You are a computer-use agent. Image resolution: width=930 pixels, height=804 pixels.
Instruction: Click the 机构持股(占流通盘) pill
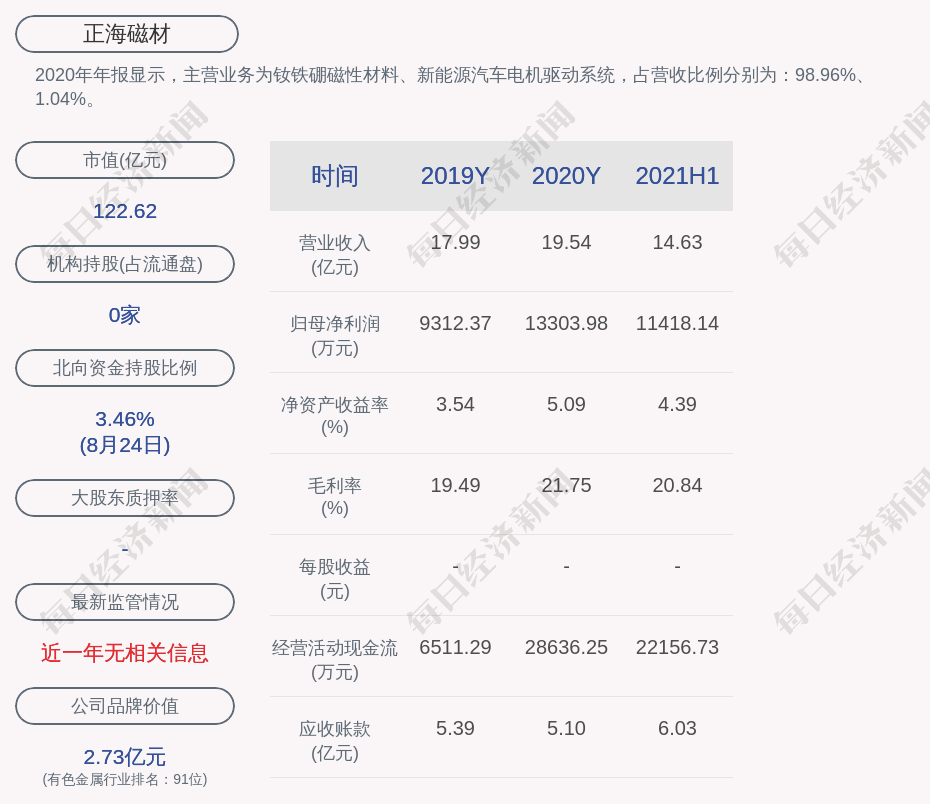(124, 263)
